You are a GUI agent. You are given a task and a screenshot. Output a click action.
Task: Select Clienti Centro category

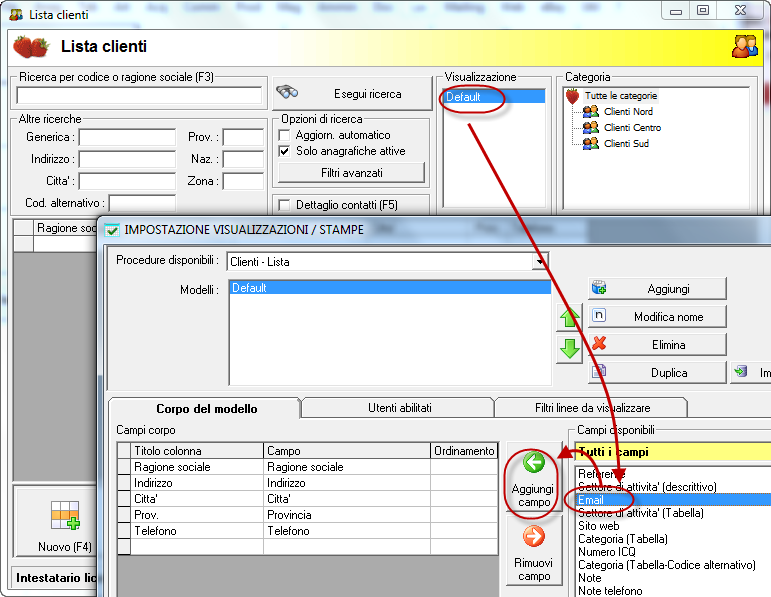[632, 127]
